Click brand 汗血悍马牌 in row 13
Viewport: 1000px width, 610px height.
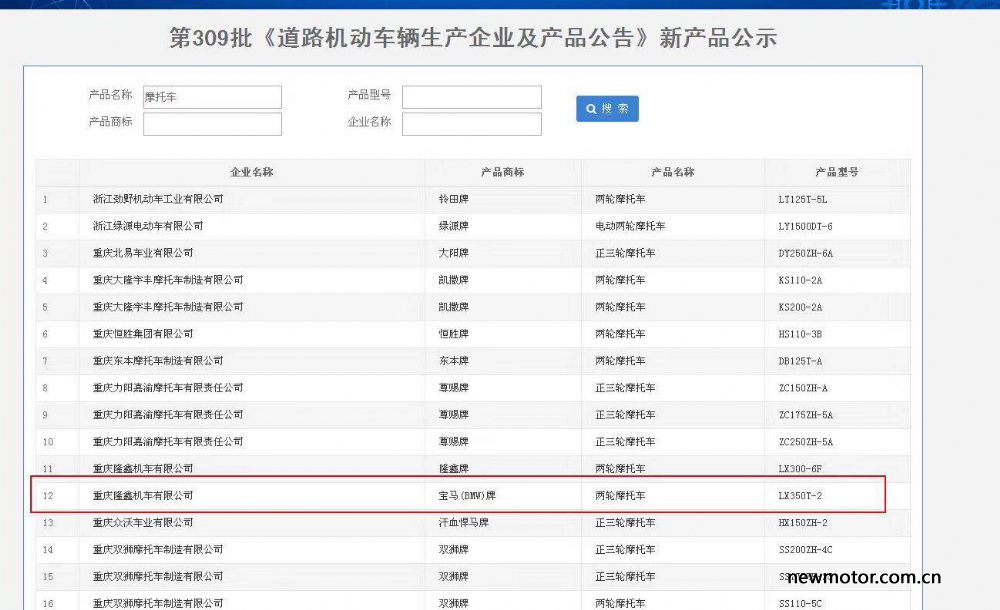tap(464, 522)
